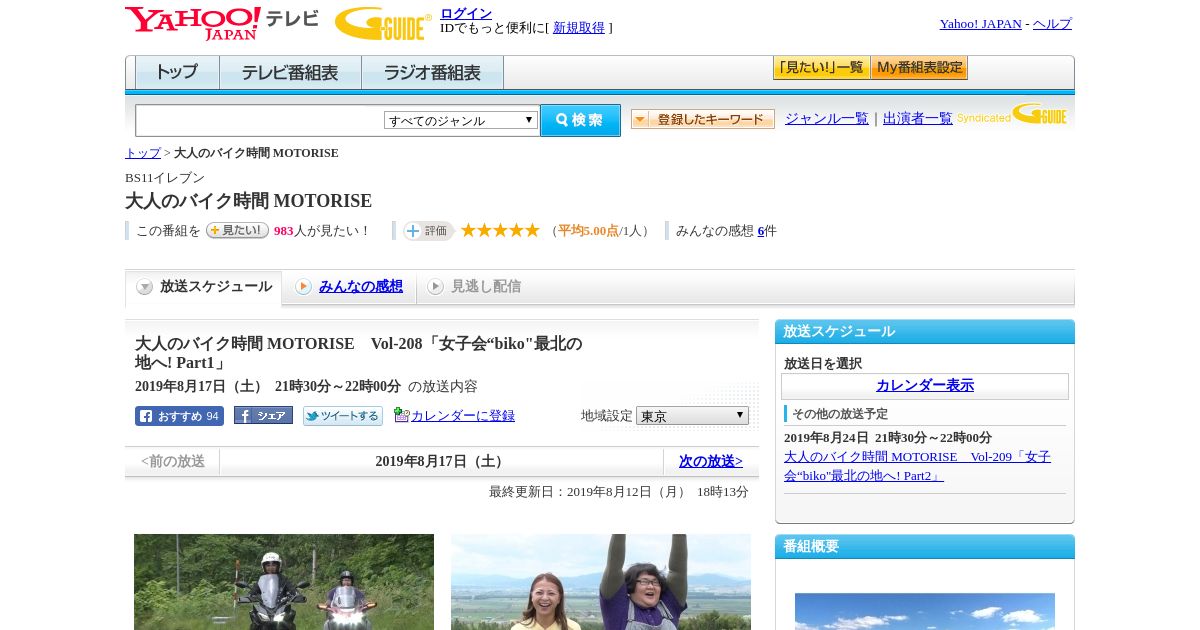1200x630 pixels.
Task: Click the blue sky image under 番組概要
Action: click(925, 611)
